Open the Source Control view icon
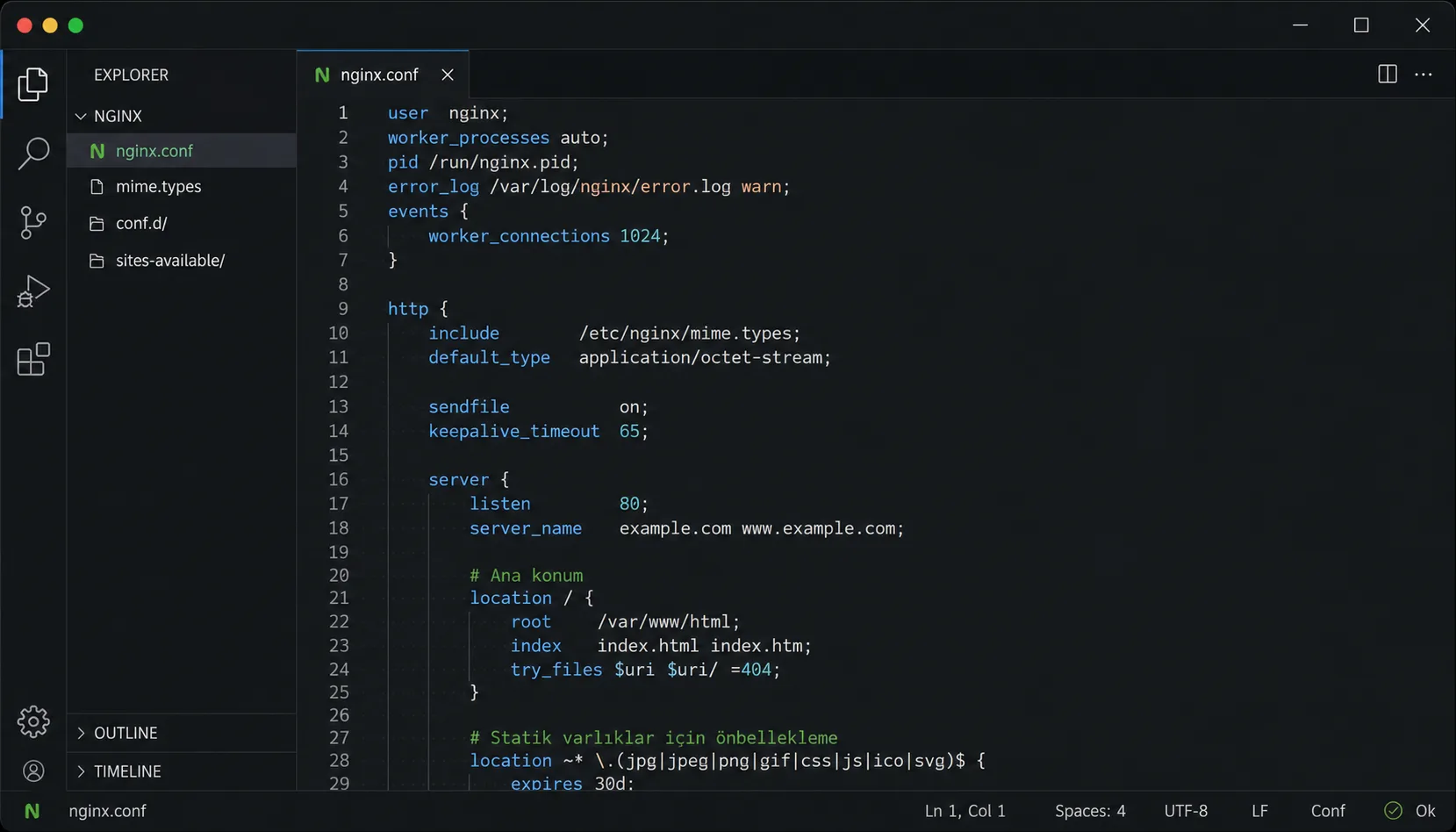 coord(33,222)
